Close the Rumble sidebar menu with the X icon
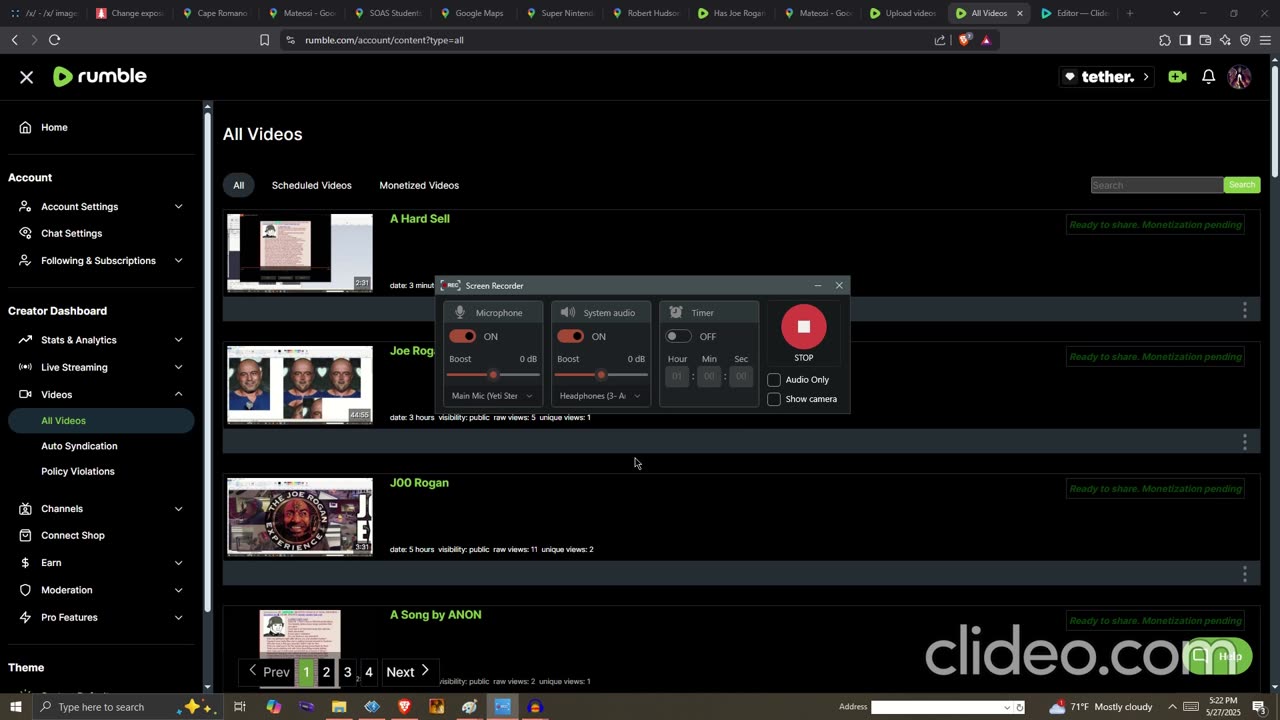1280x720 pixels. click(x=27, y=77)
